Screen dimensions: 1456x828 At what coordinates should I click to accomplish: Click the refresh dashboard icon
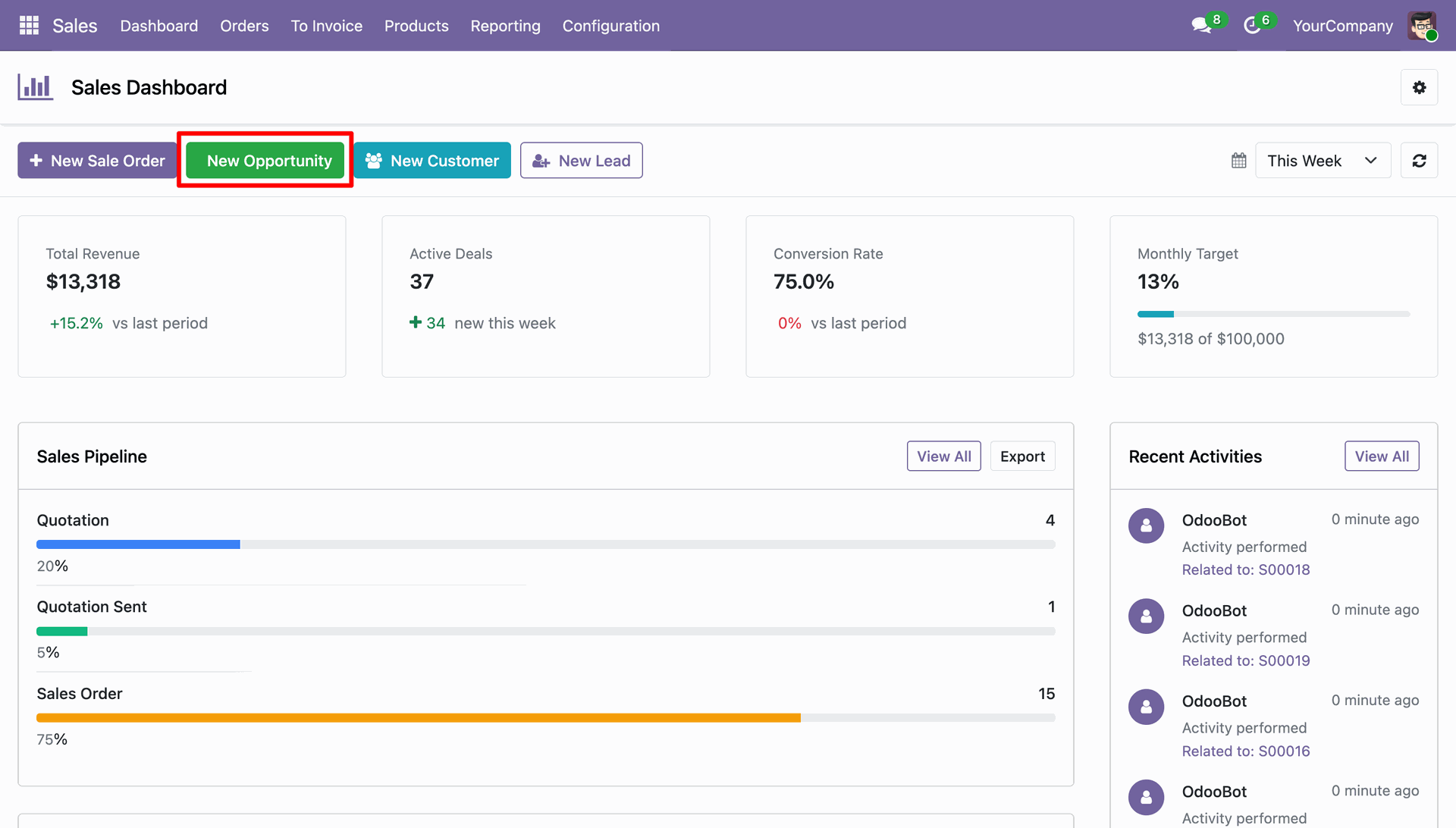point(1419,161)
